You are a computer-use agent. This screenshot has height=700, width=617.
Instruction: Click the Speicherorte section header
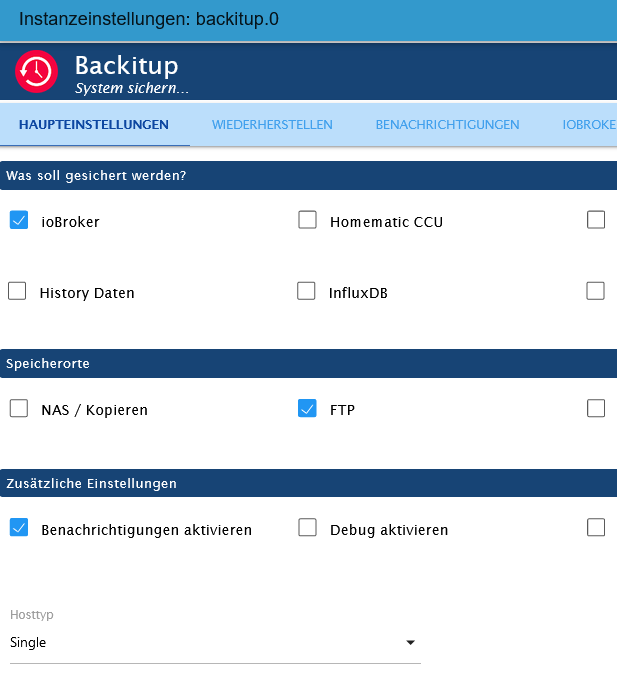point(308,364)
